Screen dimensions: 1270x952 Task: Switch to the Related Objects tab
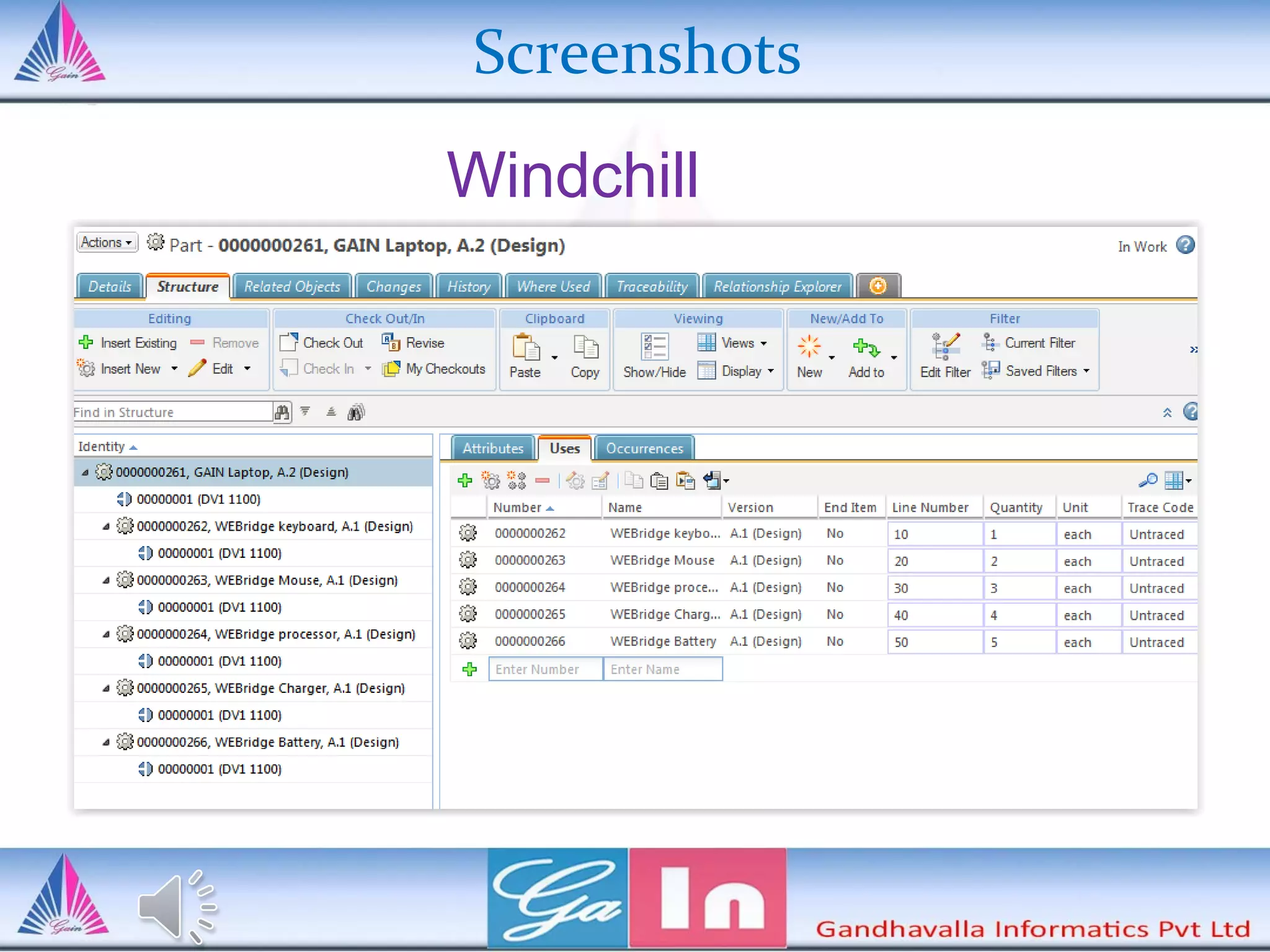coord(292,286)
